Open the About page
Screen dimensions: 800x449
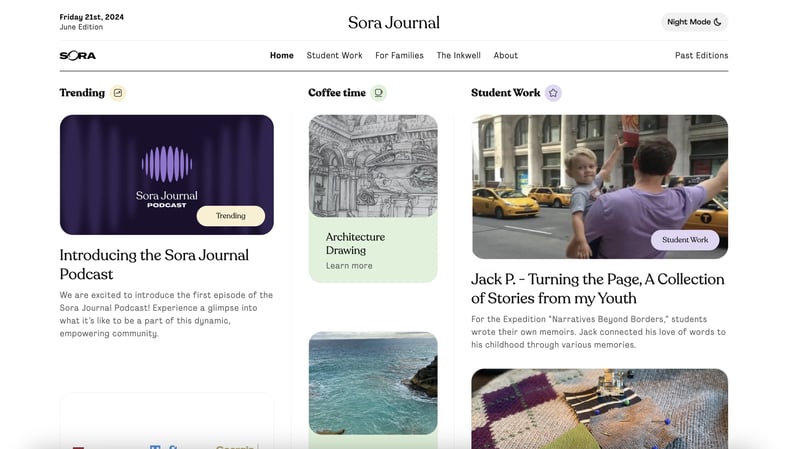pyautogui.click(x=505, y=56)
